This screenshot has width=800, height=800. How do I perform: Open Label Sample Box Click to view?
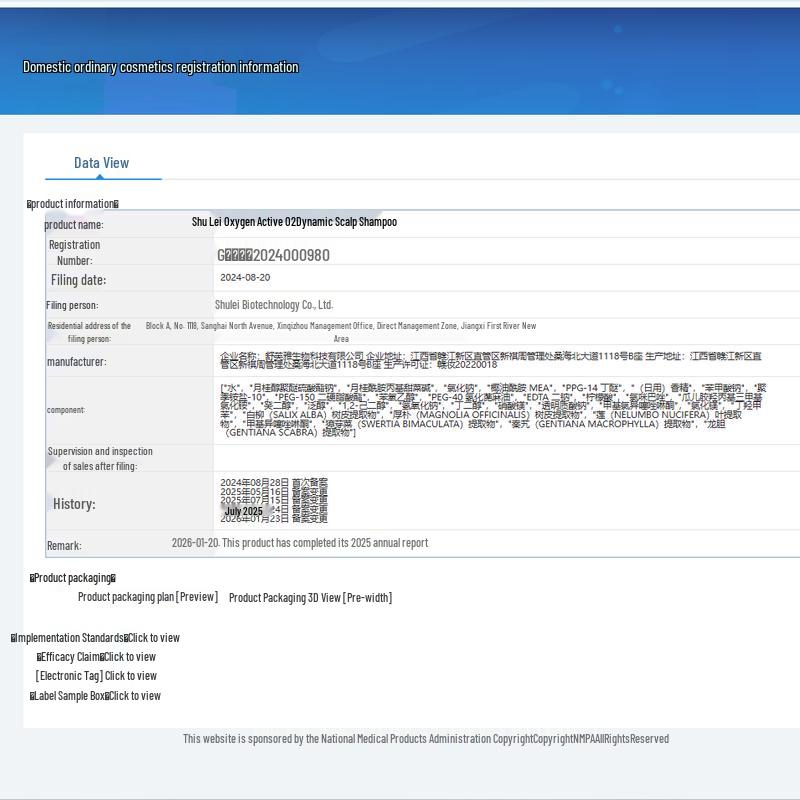tap(95, 695)
